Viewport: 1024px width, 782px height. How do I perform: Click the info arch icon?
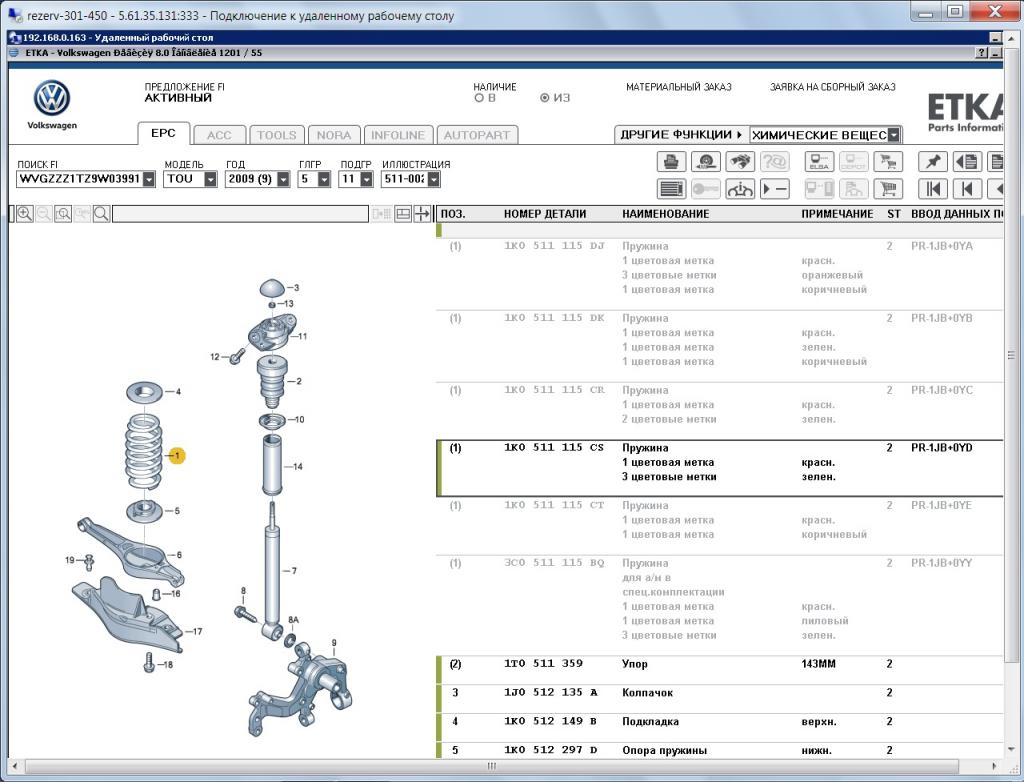tap(740, 189)
